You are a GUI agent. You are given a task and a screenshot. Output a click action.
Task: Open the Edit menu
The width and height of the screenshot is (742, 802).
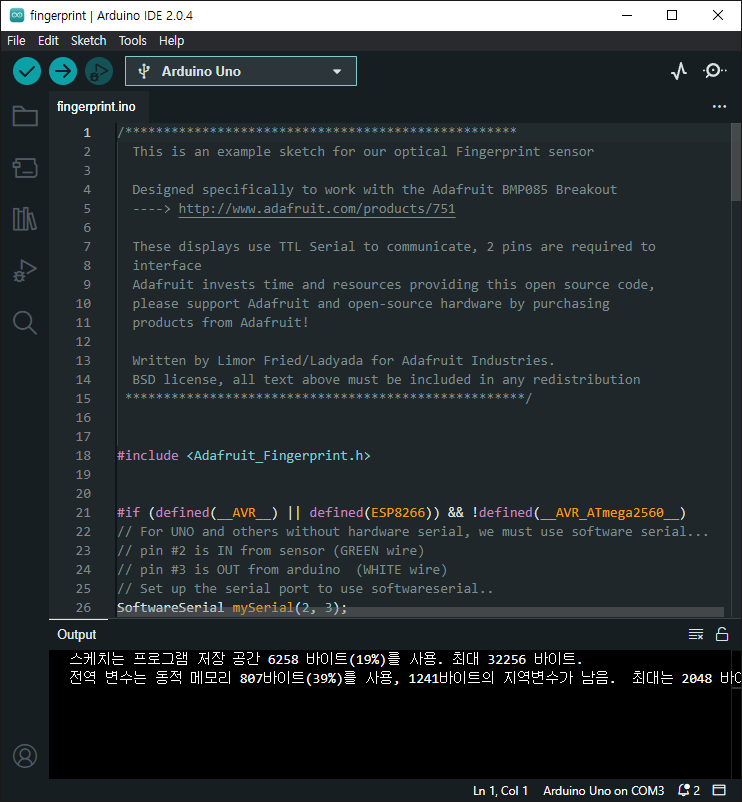click(48, 40)
